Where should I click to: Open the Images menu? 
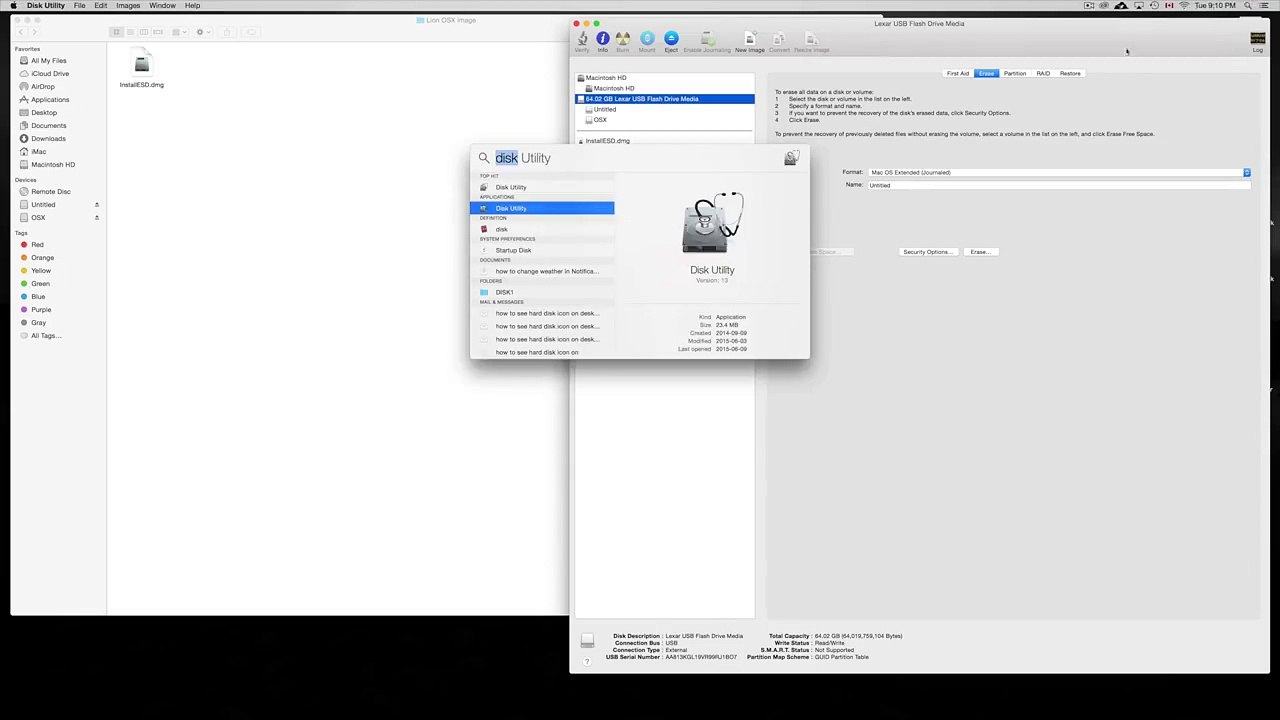(x=128, y=6)
